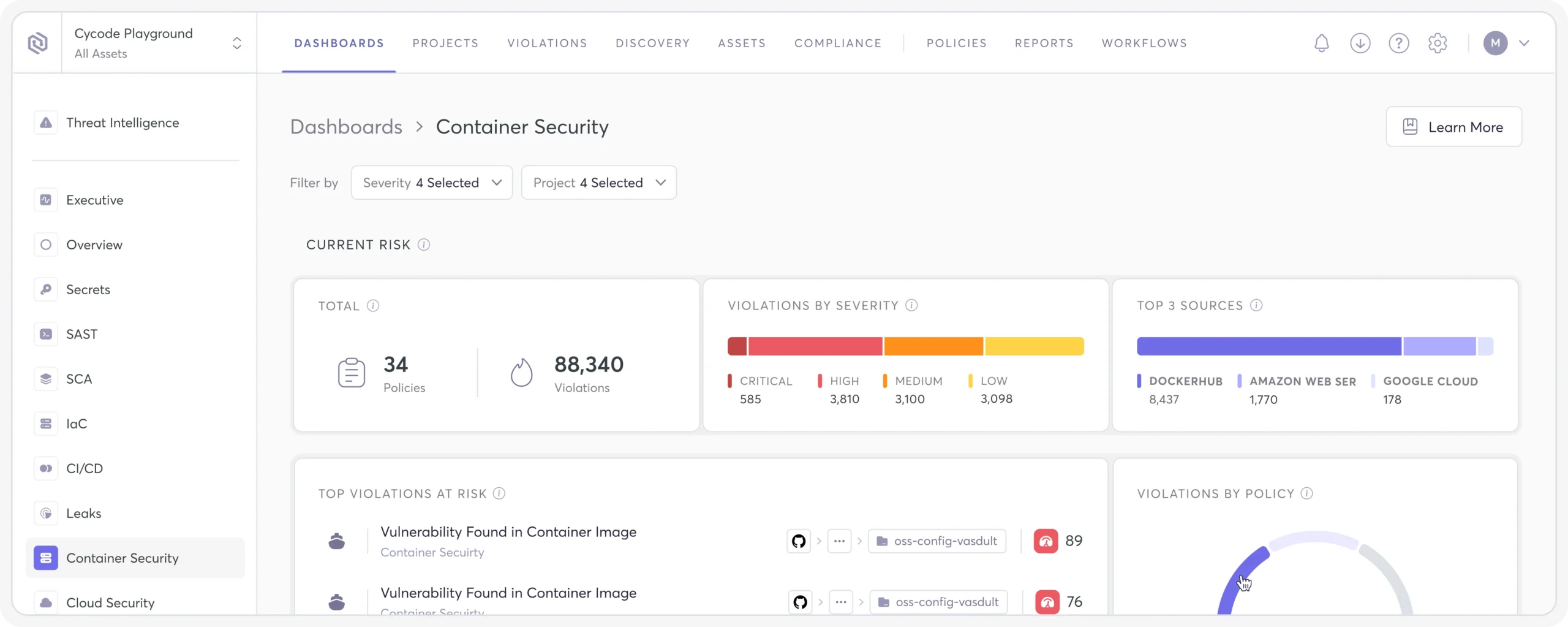This screenshot has height=627, width=1568.
Task: Select the SAST section icon
Action: (45, 334)
